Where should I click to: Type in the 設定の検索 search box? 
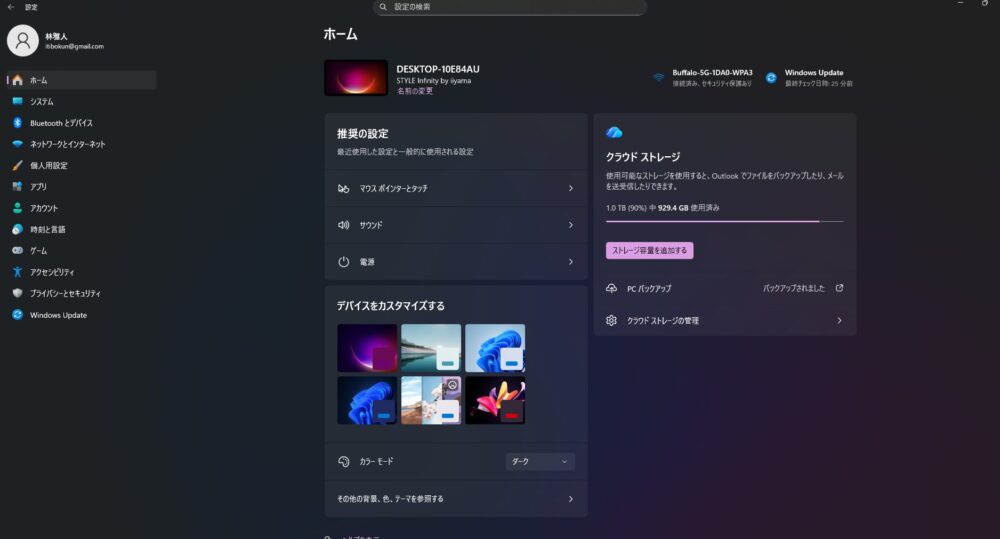510,7
